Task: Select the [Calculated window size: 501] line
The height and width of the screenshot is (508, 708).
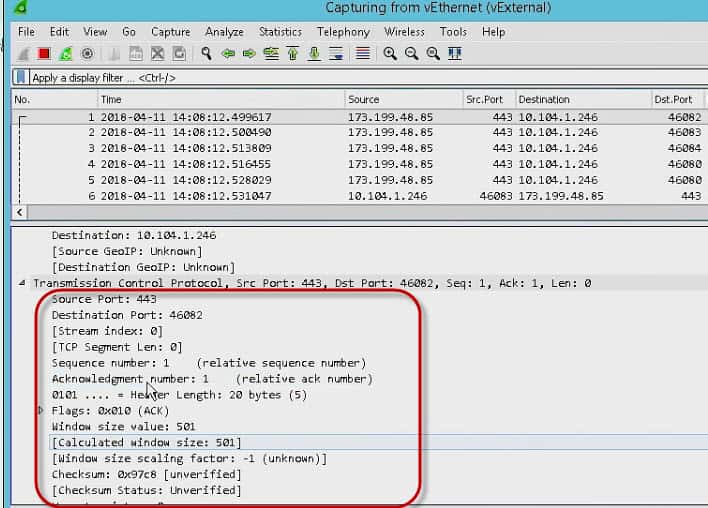Action: pos(146,443)
